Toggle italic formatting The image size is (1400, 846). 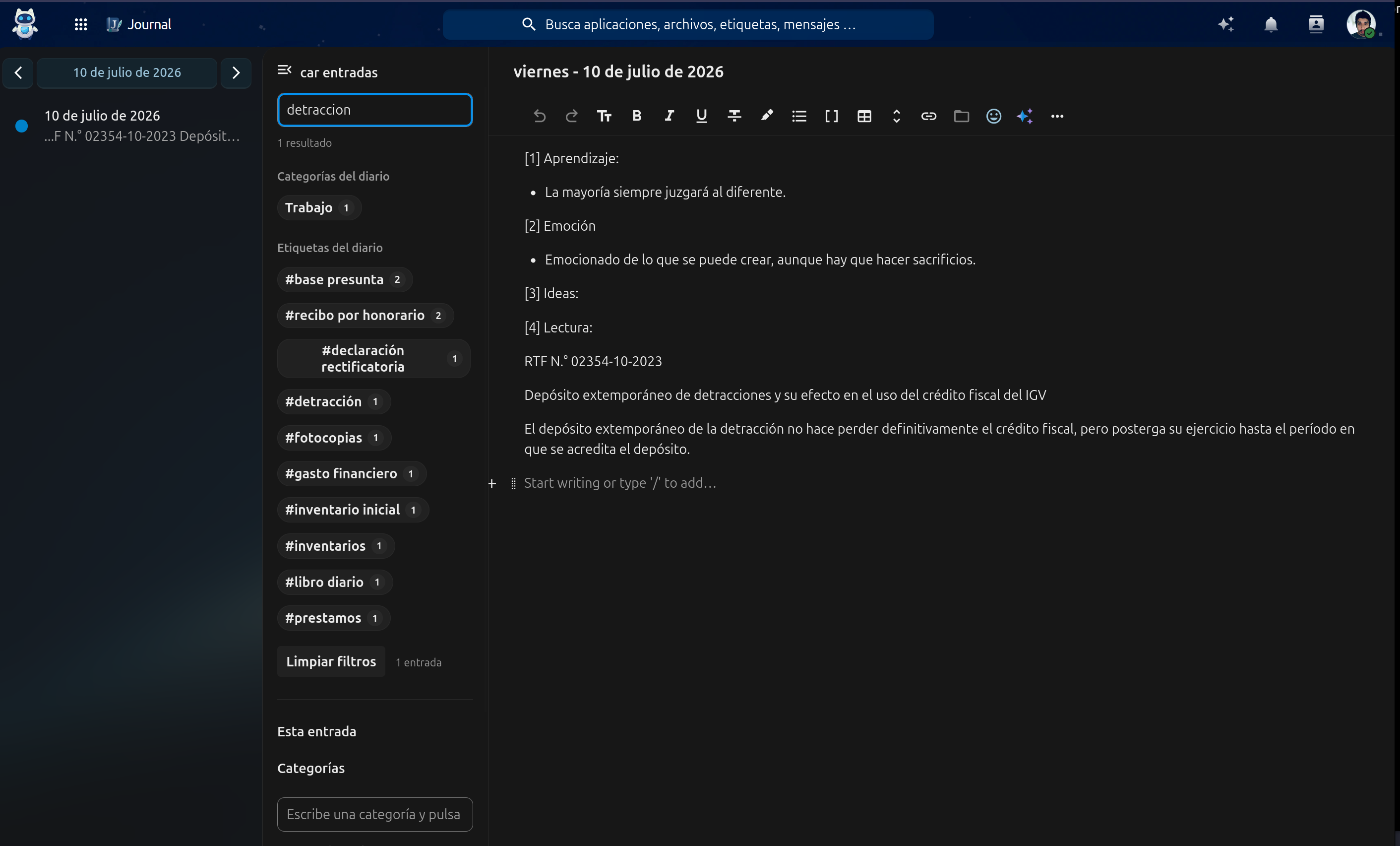click(670, 117)
